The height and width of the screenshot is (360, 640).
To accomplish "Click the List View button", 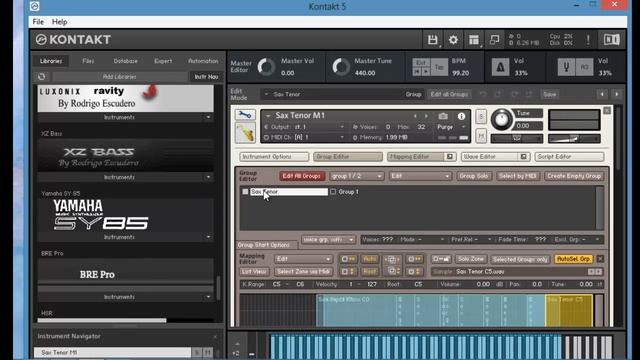I will [x=254, y=271].
